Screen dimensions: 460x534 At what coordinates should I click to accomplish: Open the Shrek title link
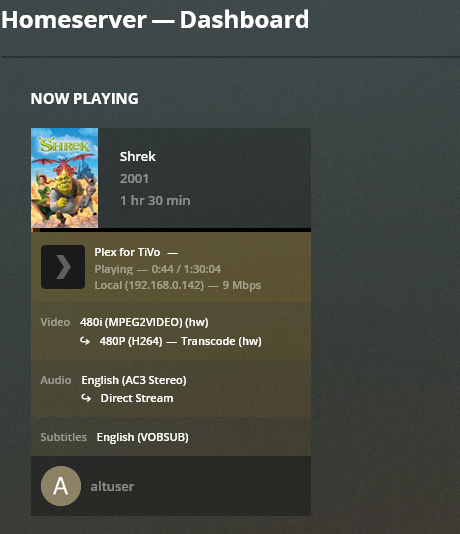[138, 157]
